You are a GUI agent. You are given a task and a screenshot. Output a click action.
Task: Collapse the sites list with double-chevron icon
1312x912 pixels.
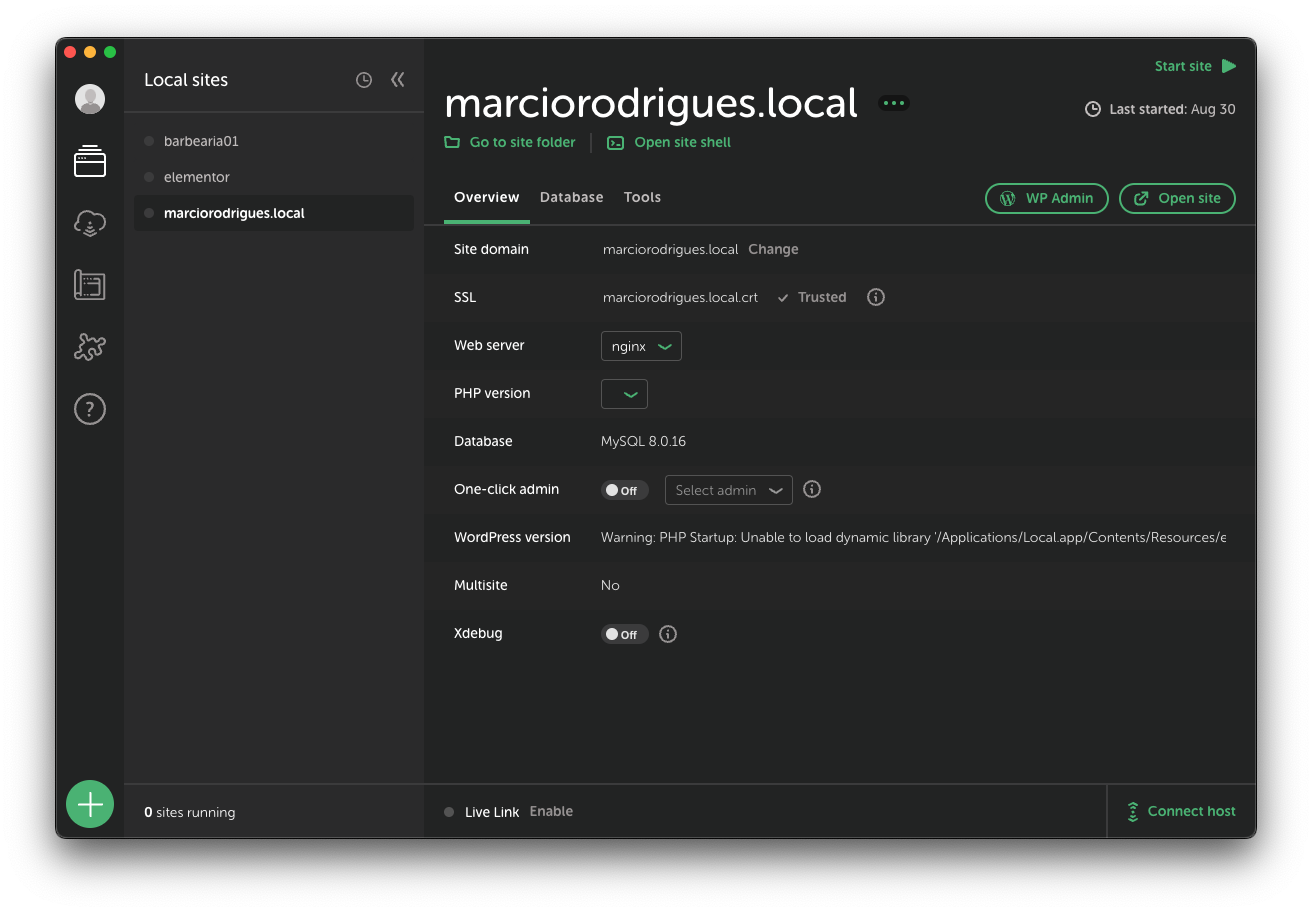pos(397,79)
